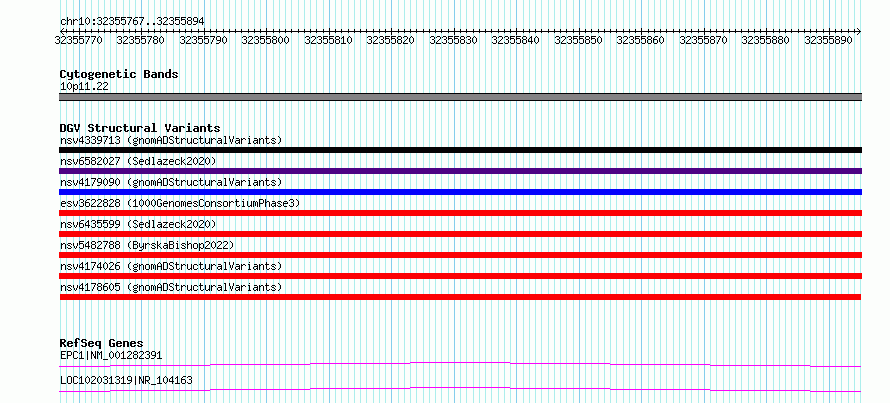Open the EPC1|NM_001282391 gene label
This screenshot has height=403, width=890.
[111, 356]
